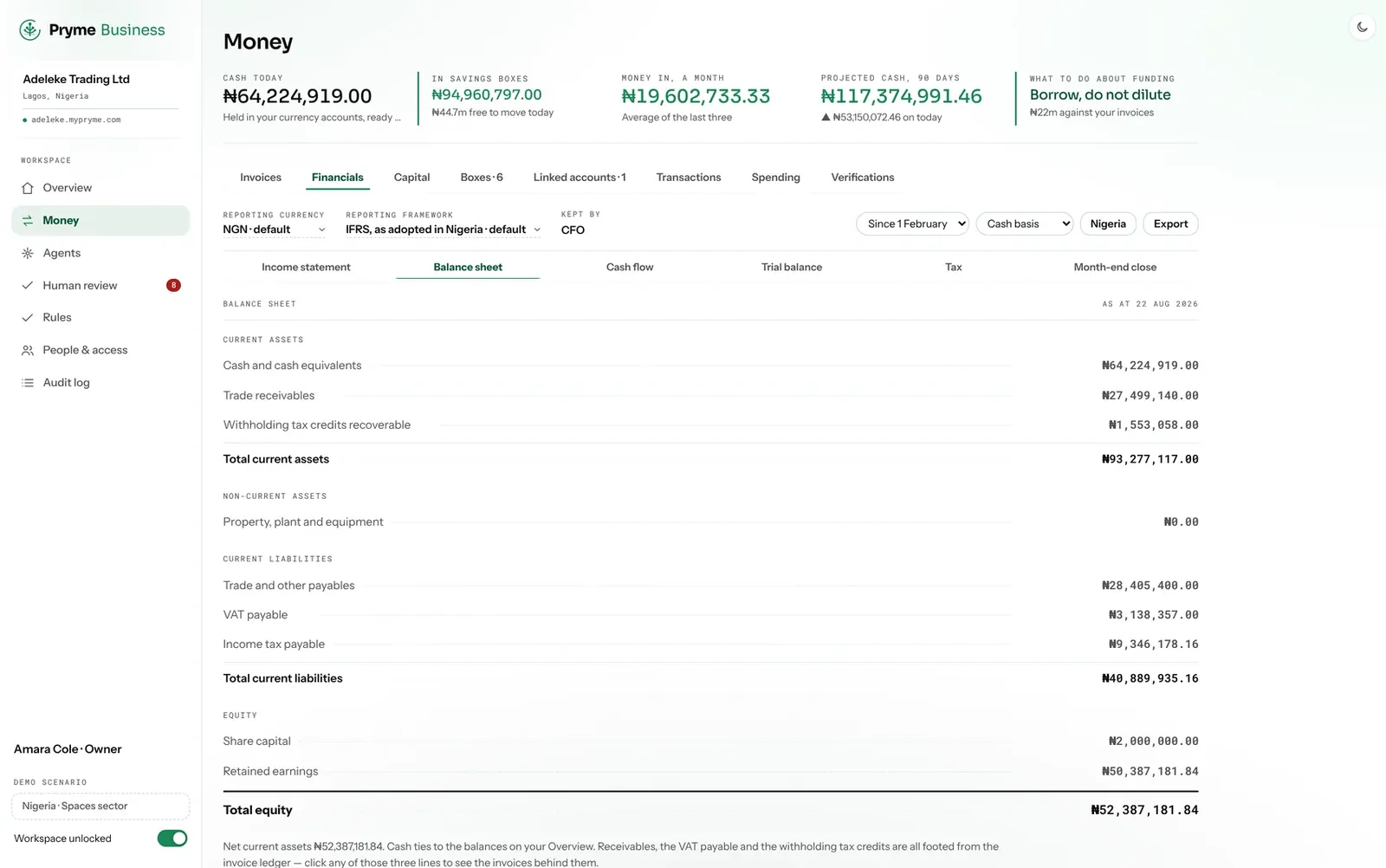Click the Pryme Business logo icon
The image size is (1386, 868).
(30, 30)
